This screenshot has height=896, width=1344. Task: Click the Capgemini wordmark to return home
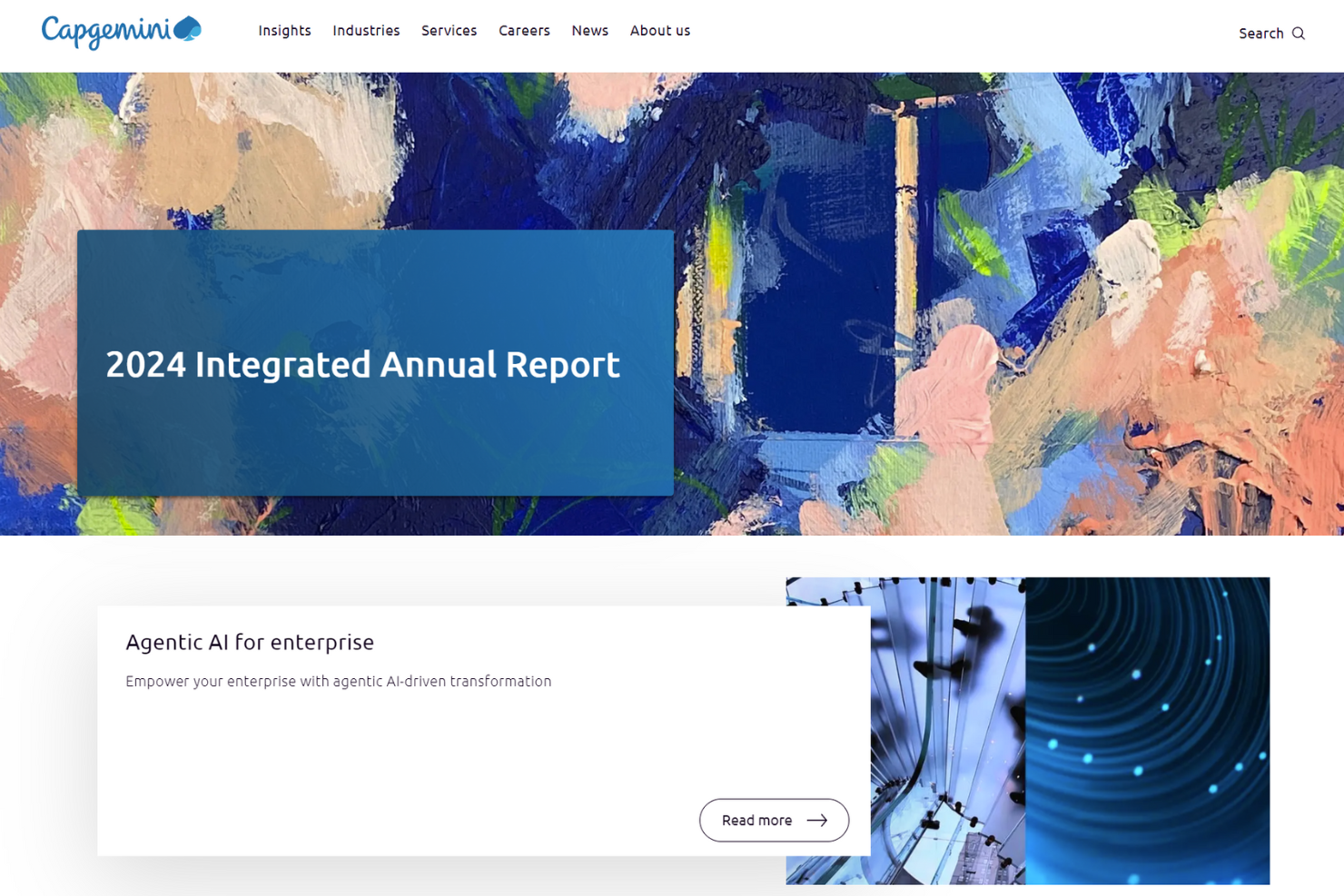pyautogui.click(x=104, y=31)
